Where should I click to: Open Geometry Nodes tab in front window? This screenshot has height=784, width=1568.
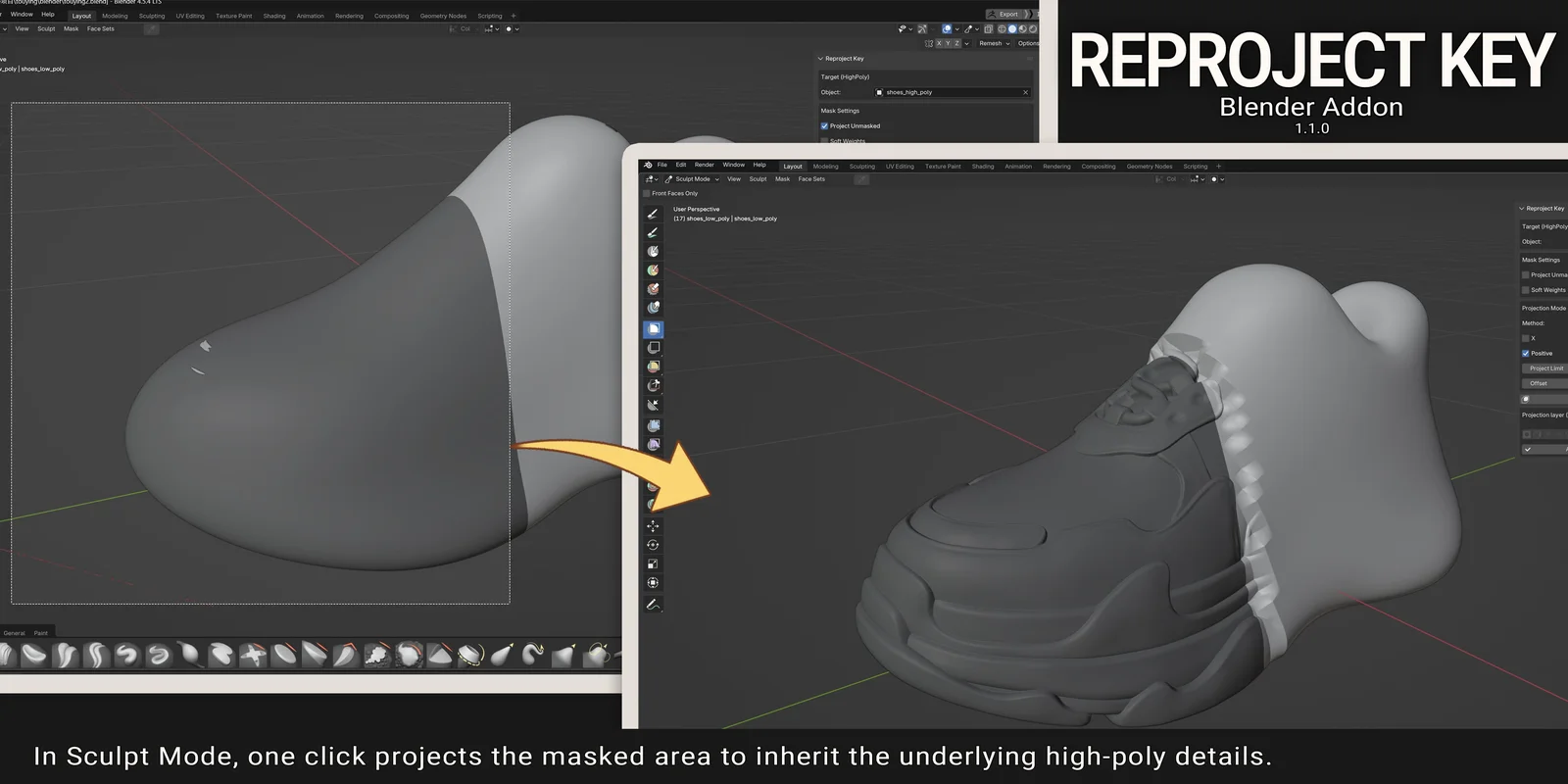pyautogui.click(x=1150, y=167)
